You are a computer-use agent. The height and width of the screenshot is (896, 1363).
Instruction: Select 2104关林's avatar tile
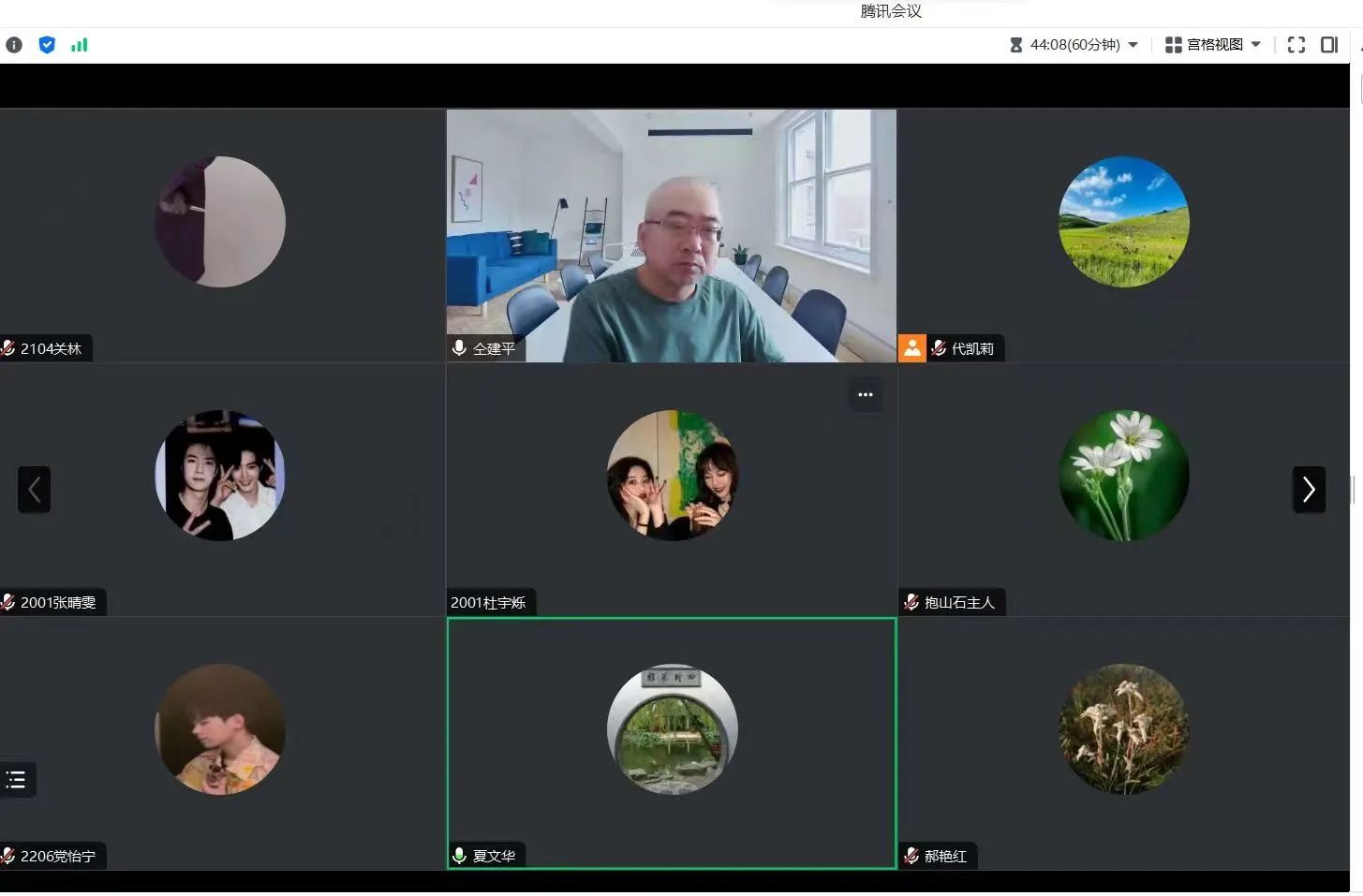(220, 222)
